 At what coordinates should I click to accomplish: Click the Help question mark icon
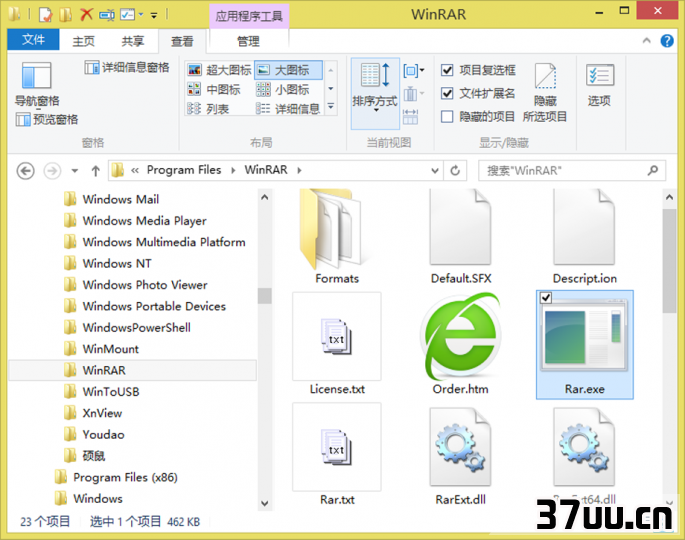click(x=667, y=41)
